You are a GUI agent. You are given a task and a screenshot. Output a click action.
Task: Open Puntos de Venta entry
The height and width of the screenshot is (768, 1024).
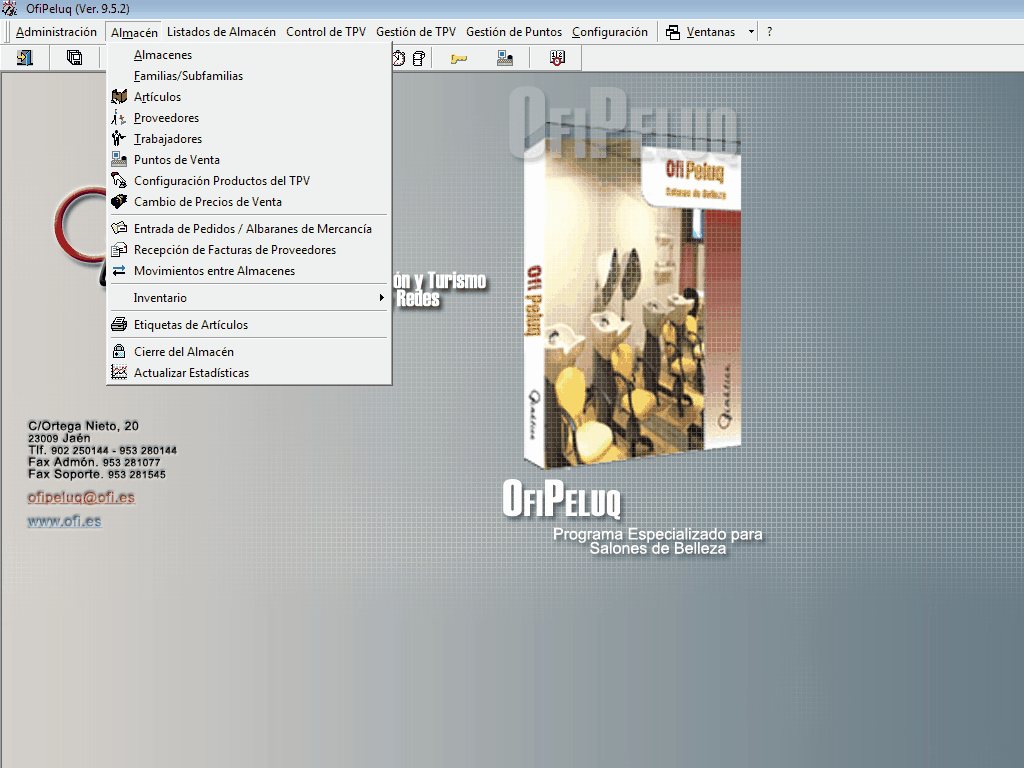pos(249,159)
